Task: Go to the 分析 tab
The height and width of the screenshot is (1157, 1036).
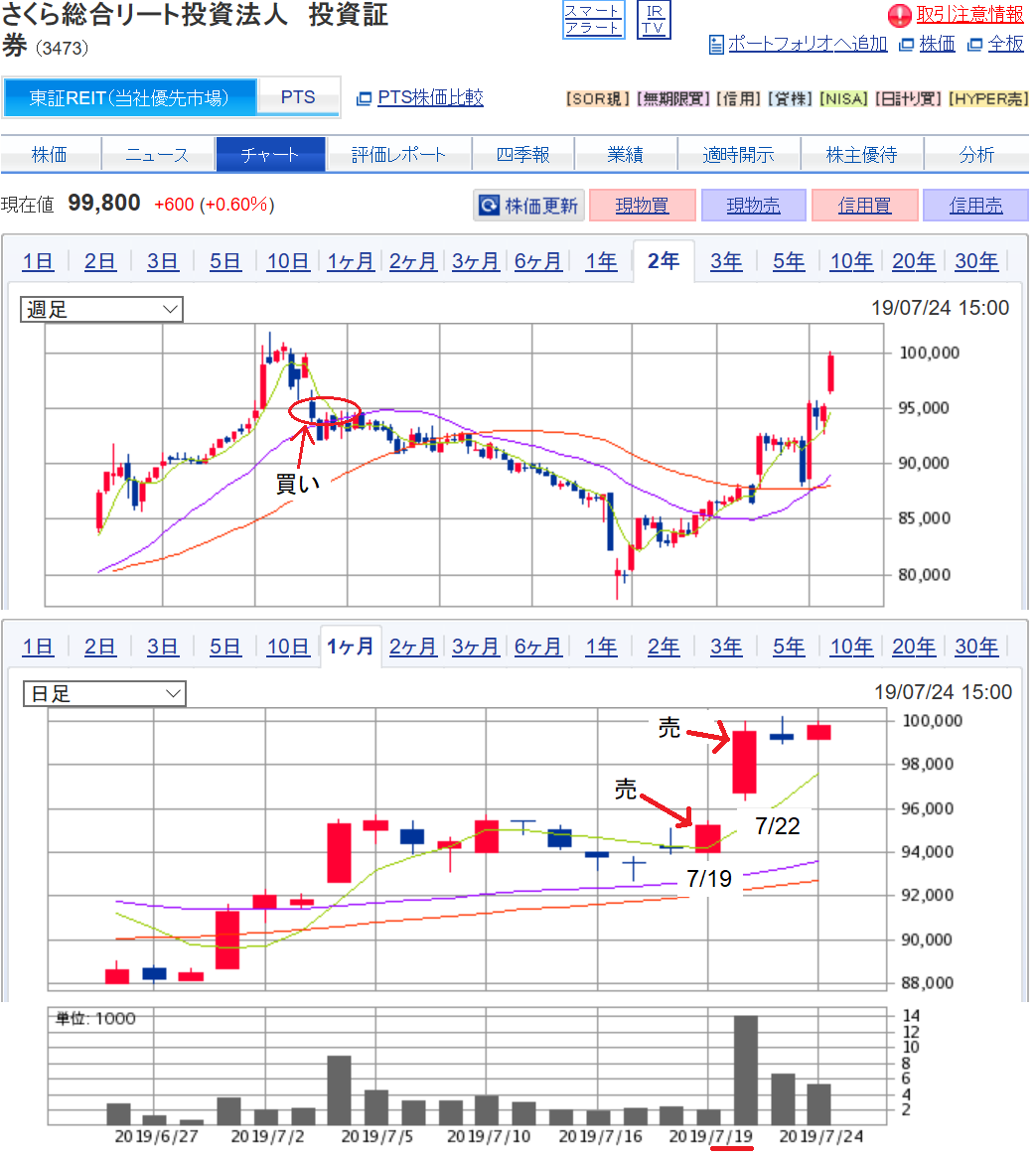Action: click(976, 154)
